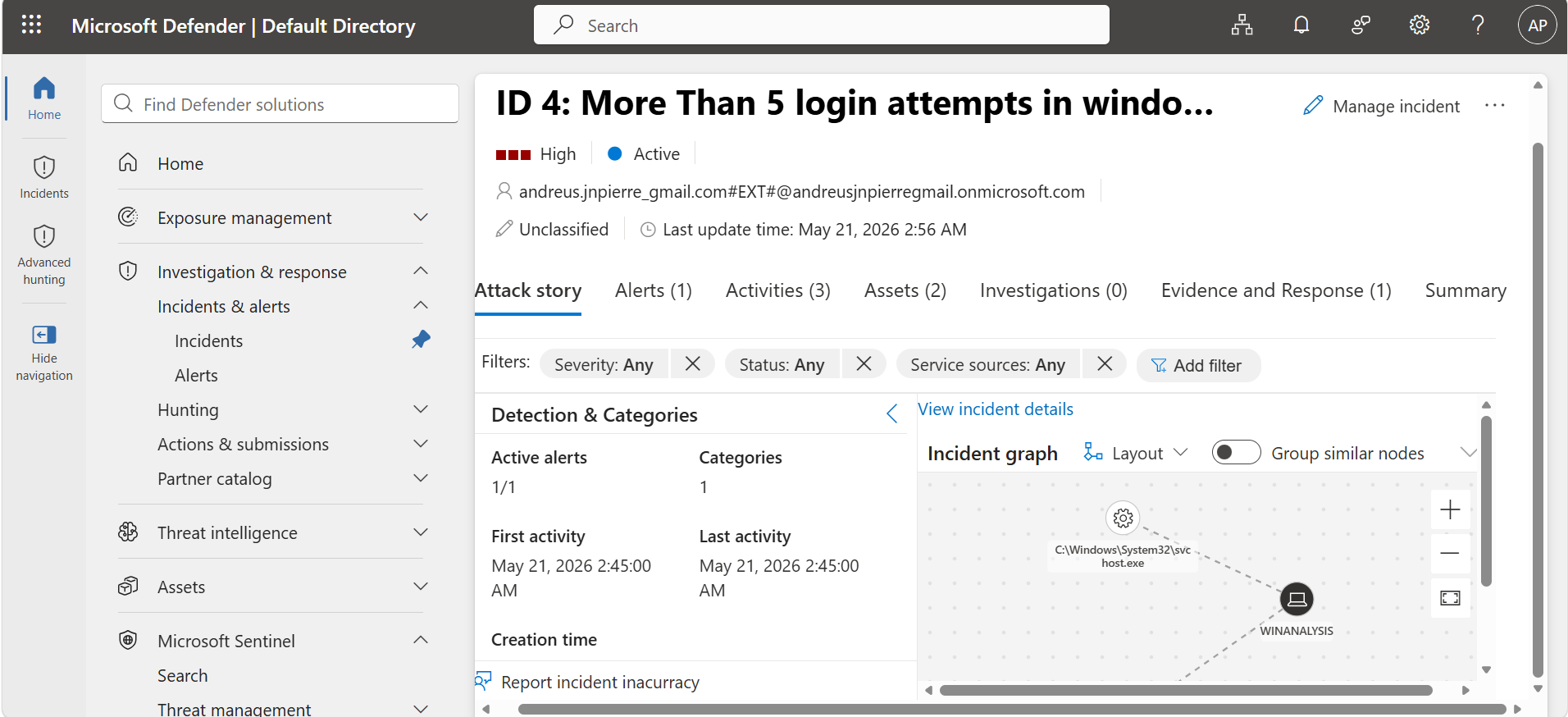This screenshot has height=717, width=1568.
Task: Zoom out on the incident graph
Action: click(x=1450, y=553)
